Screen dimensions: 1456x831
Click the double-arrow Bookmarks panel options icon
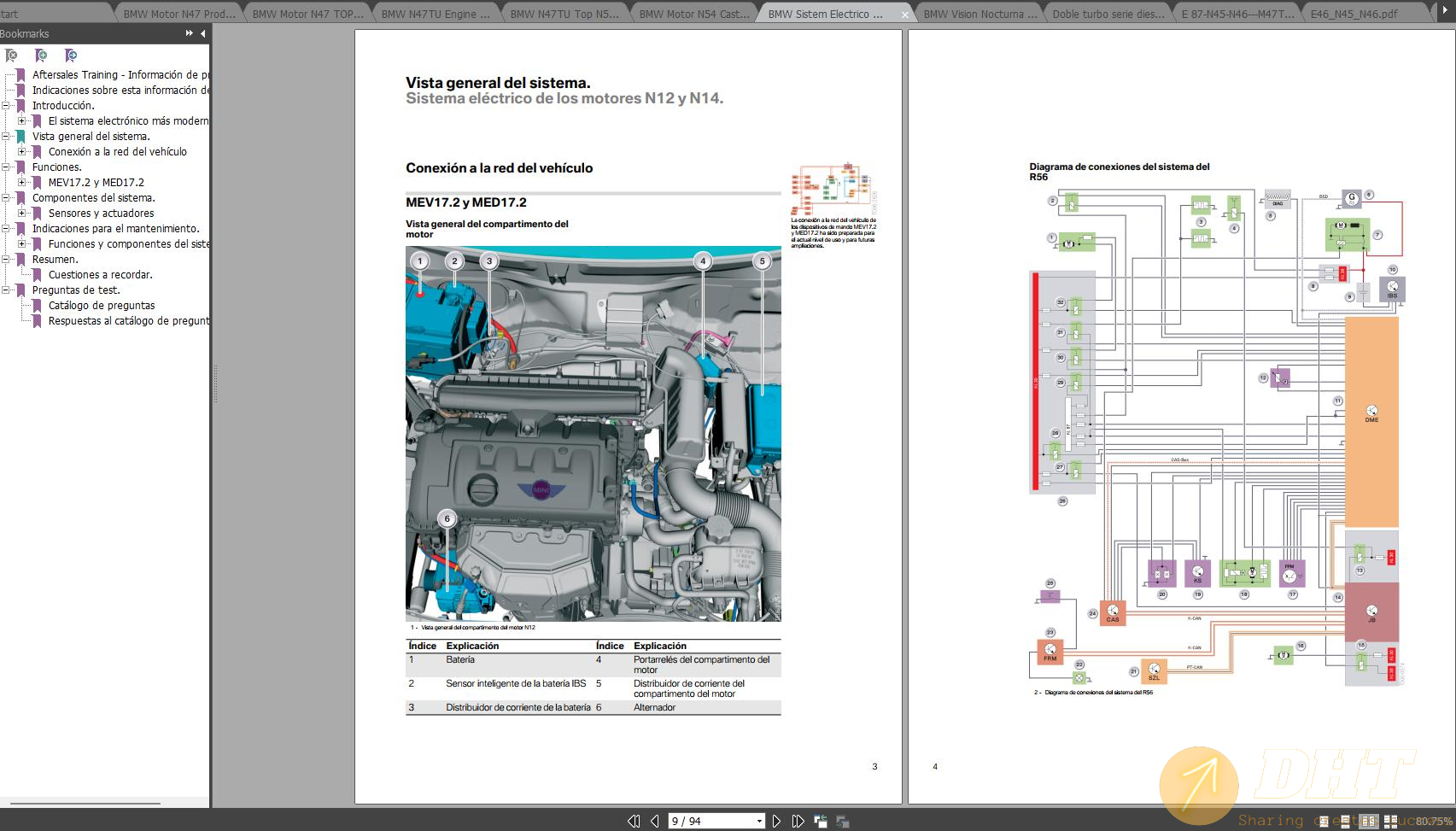coord(189,33)
